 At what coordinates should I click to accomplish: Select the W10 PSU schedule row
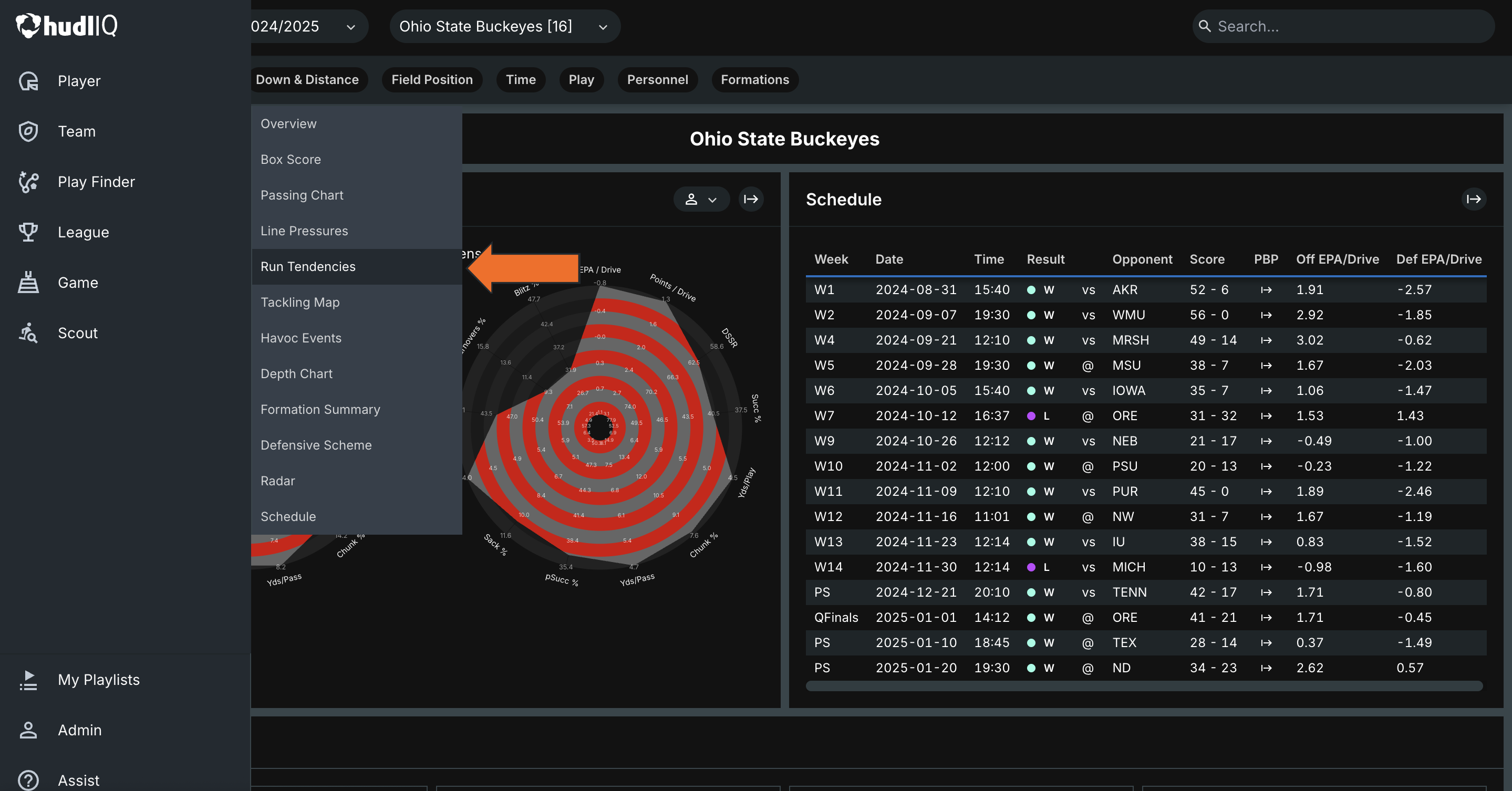point(1146,466)
